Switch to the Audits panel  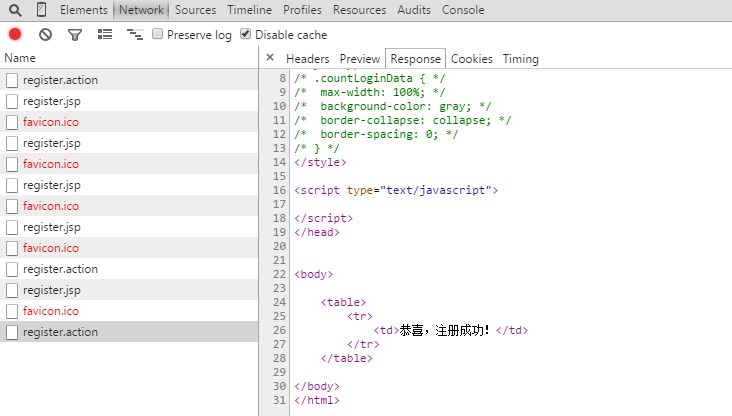tap(414, 10)
